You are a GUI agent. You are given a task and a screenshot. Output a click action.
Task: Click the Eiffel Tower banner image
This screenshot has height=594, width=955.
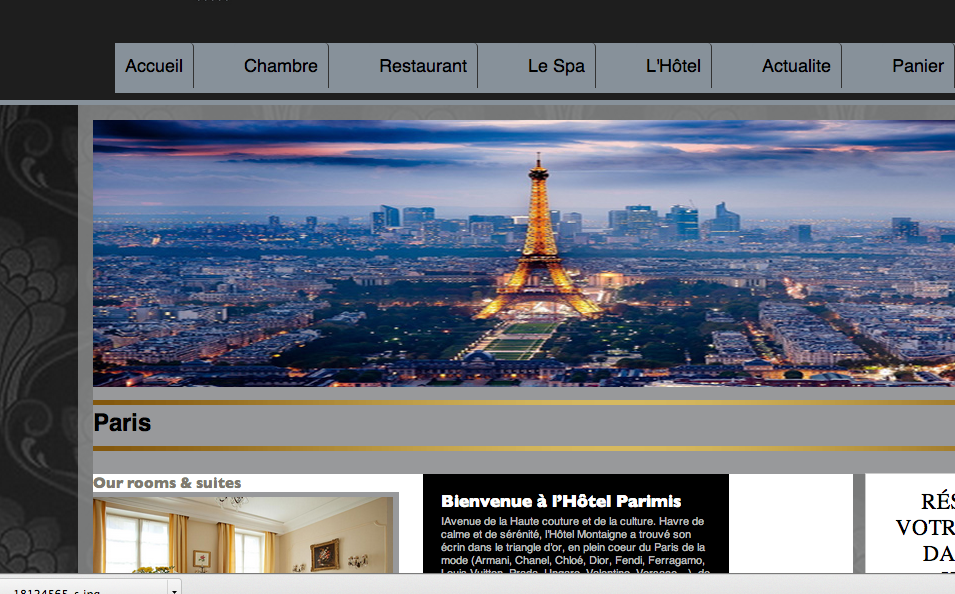538,250
